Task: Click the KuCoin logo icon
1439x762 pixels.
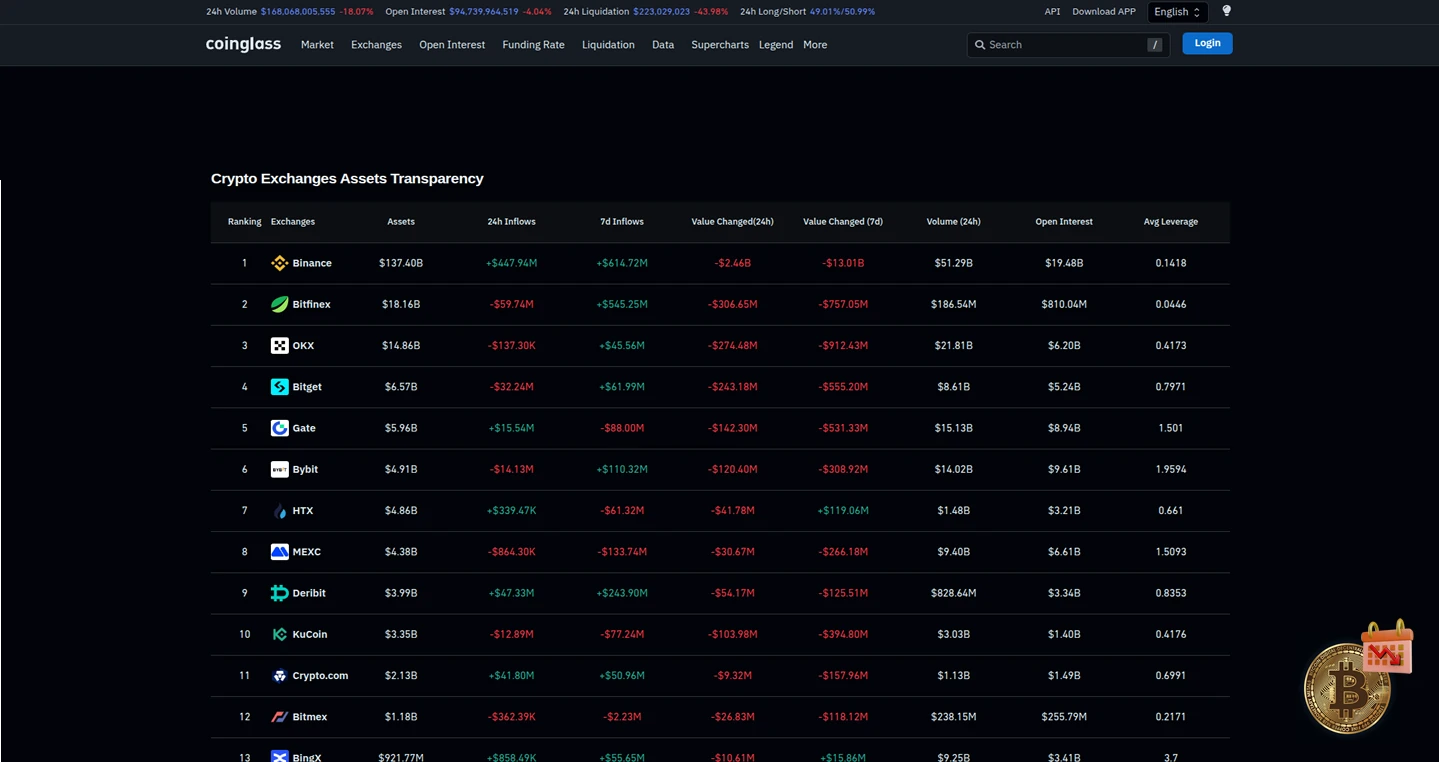Action: coord(279,634)
